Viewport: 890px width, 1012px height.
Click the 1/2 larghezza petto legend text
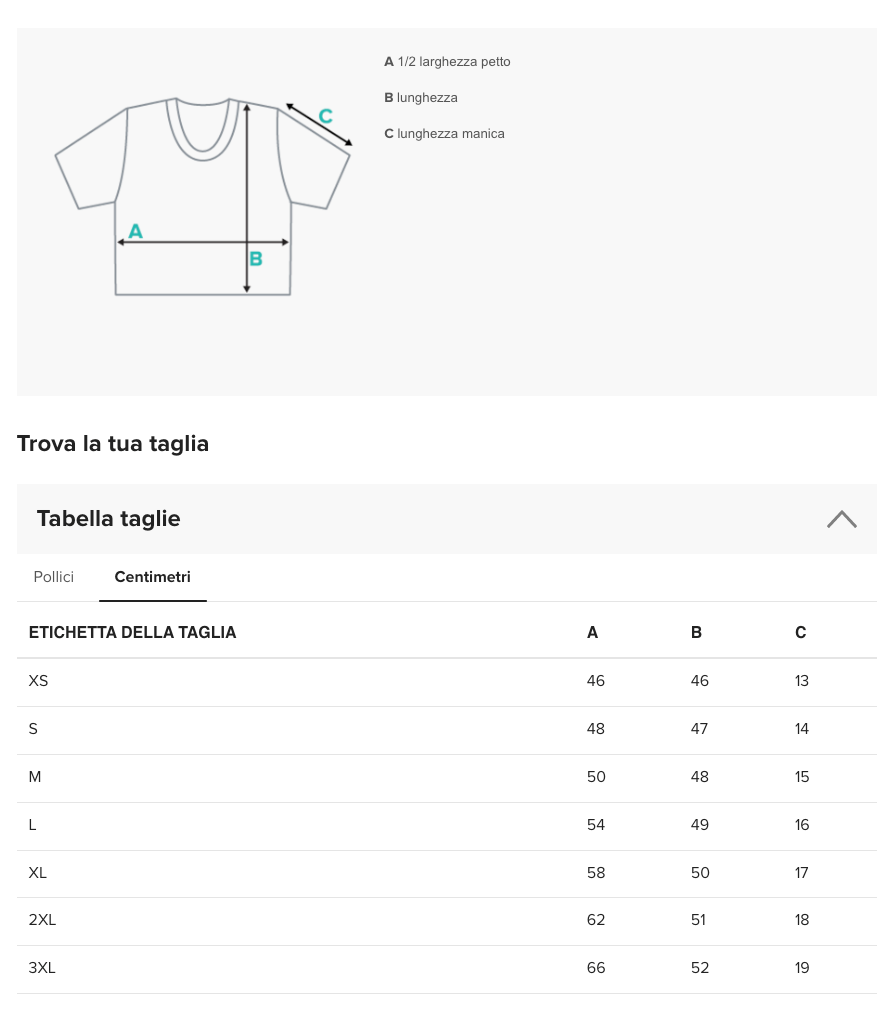point(454,62)
